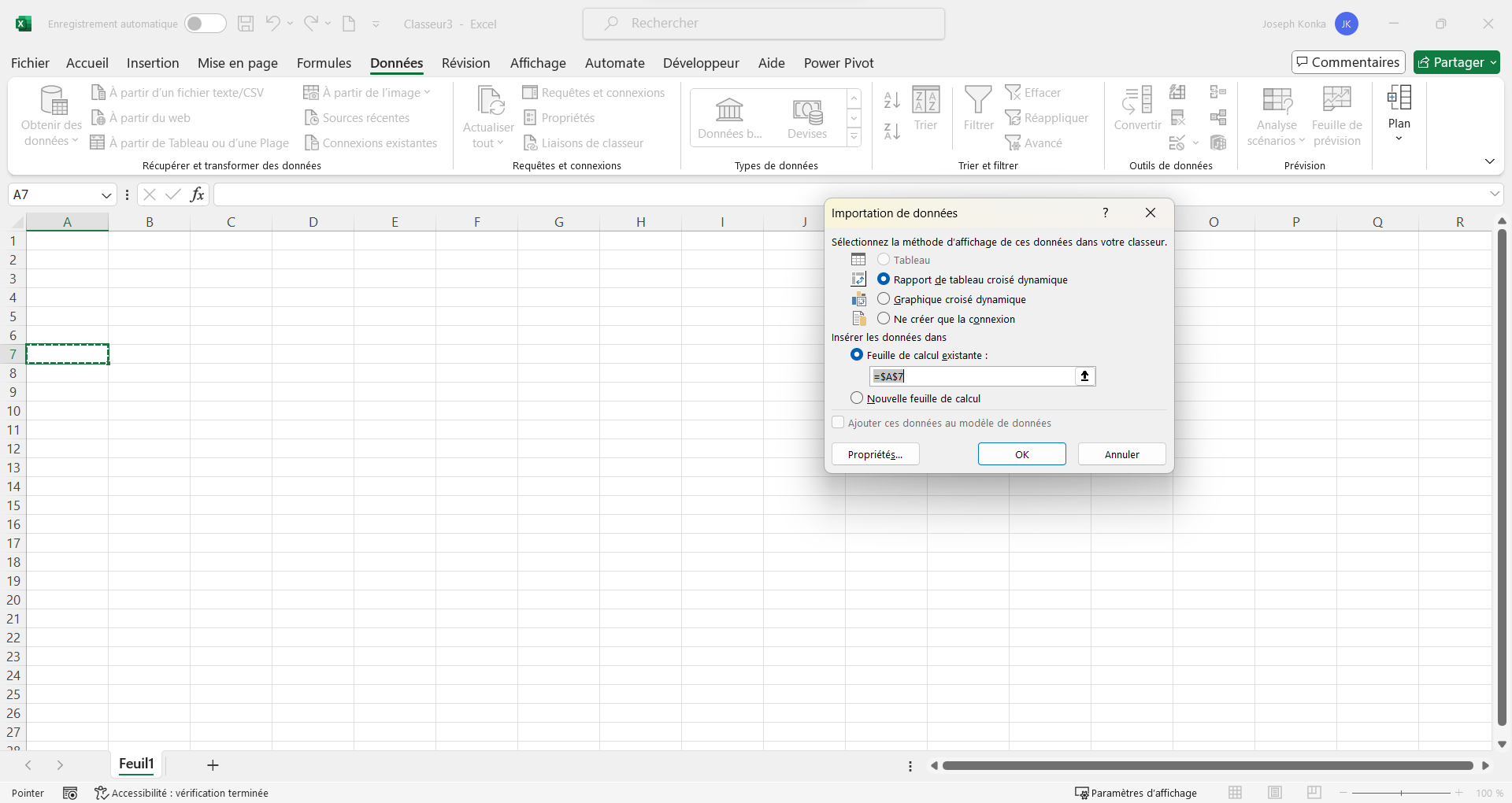Open the Plan dropdown
The height and width of the screenshot is (803, 1512).
(1399, 114)
